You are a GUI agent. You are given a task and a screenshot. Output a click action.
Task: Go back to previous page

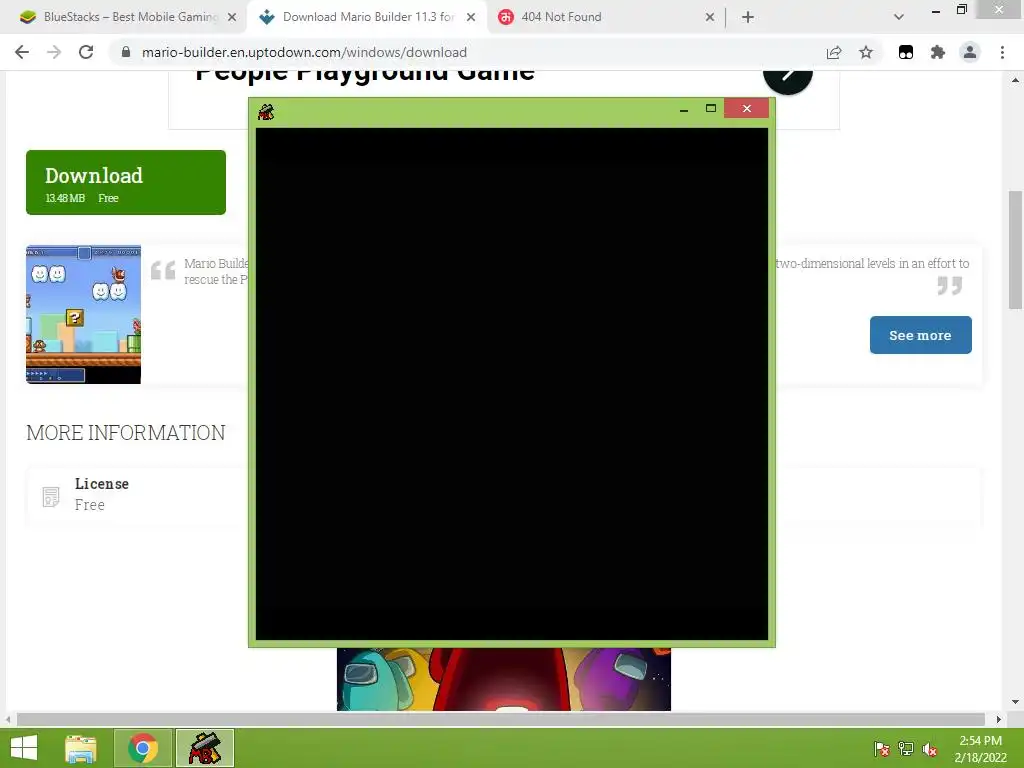pyautogui.click(x=22, y=52)
